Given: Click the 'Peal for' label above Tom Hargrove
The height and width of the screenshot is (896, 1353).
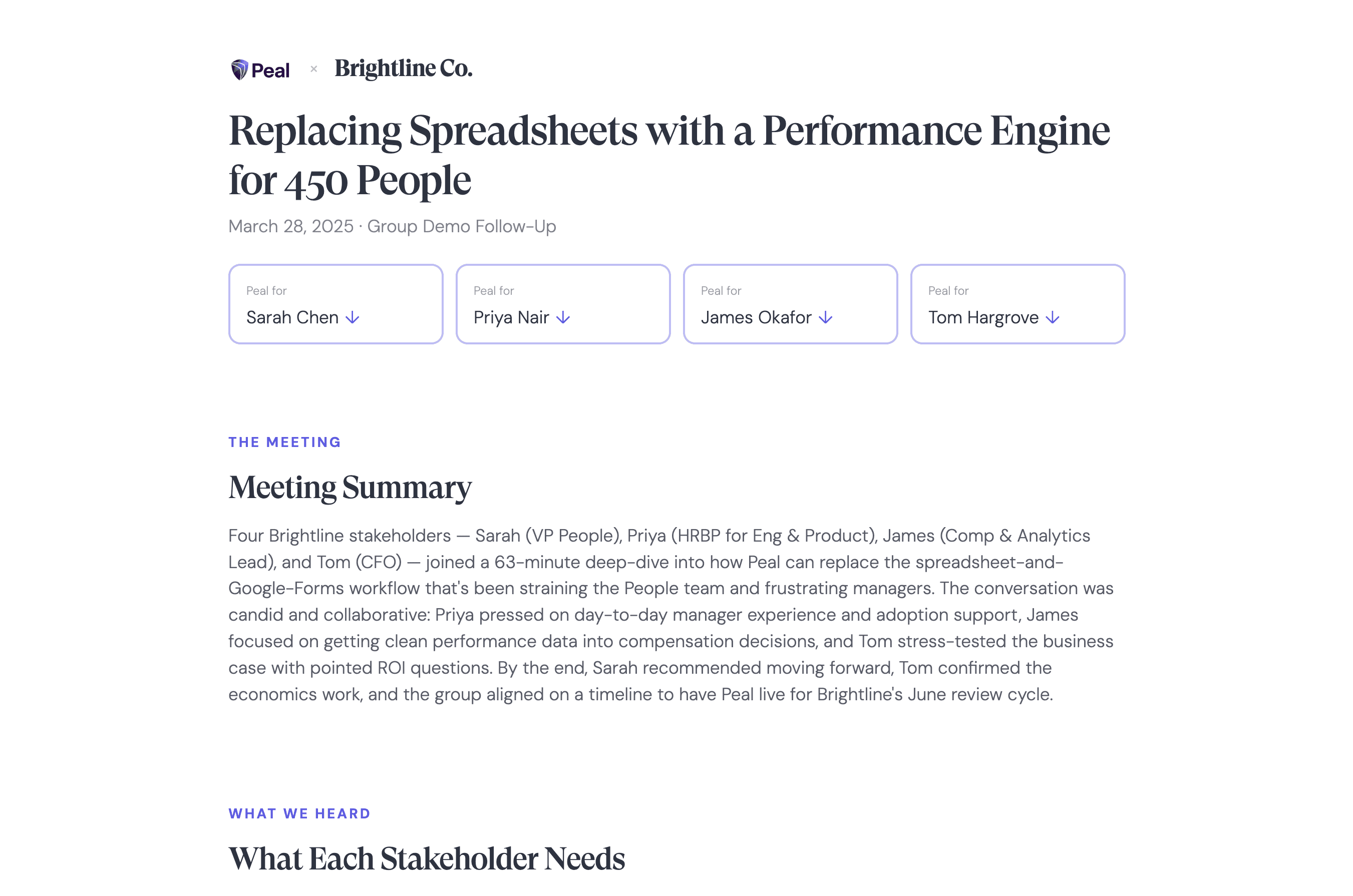Looking at the screenshot, I should click(948, 291).
